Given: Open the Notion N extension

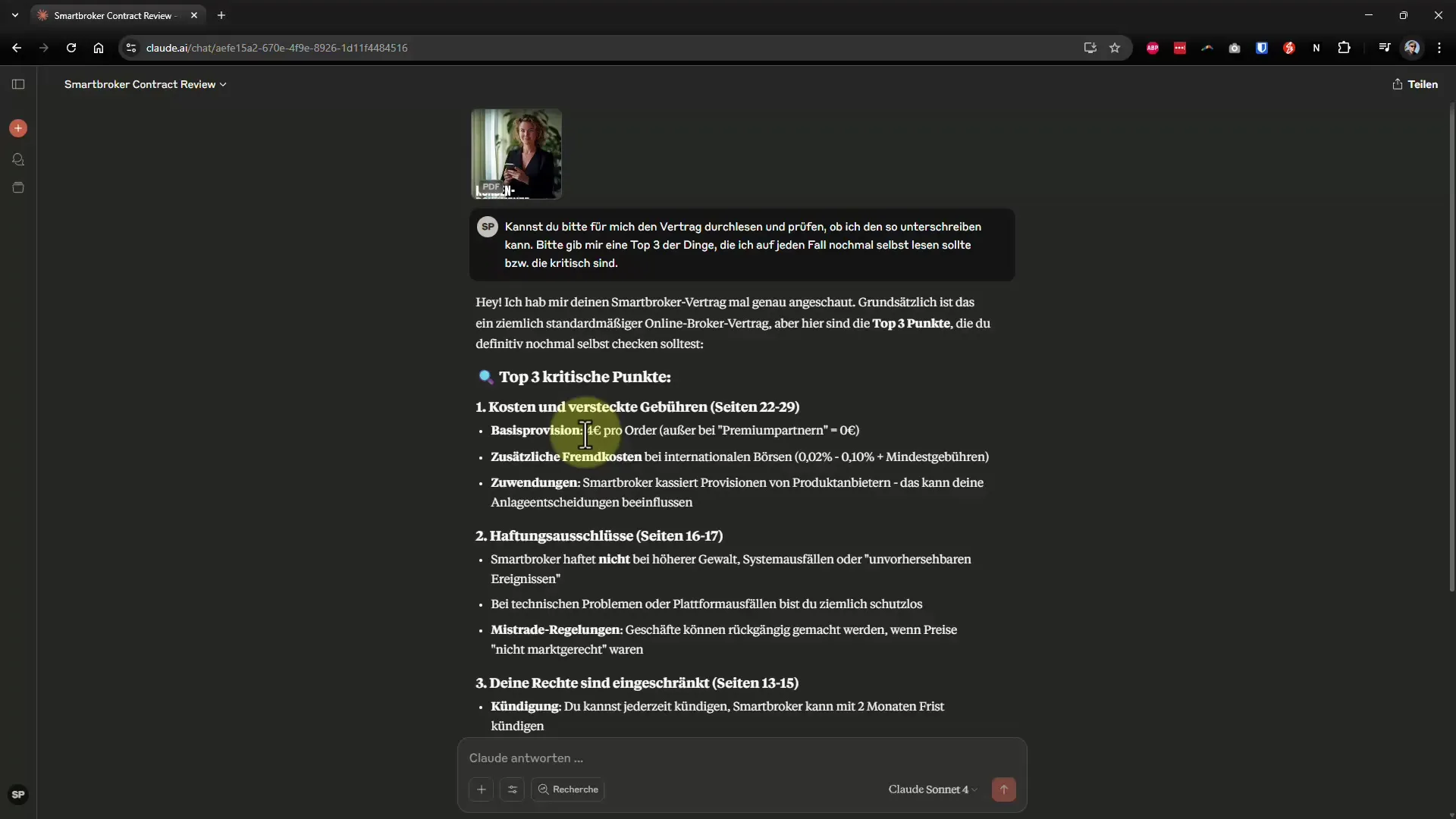Looking at the screenshot, I should click(1316, 48).
